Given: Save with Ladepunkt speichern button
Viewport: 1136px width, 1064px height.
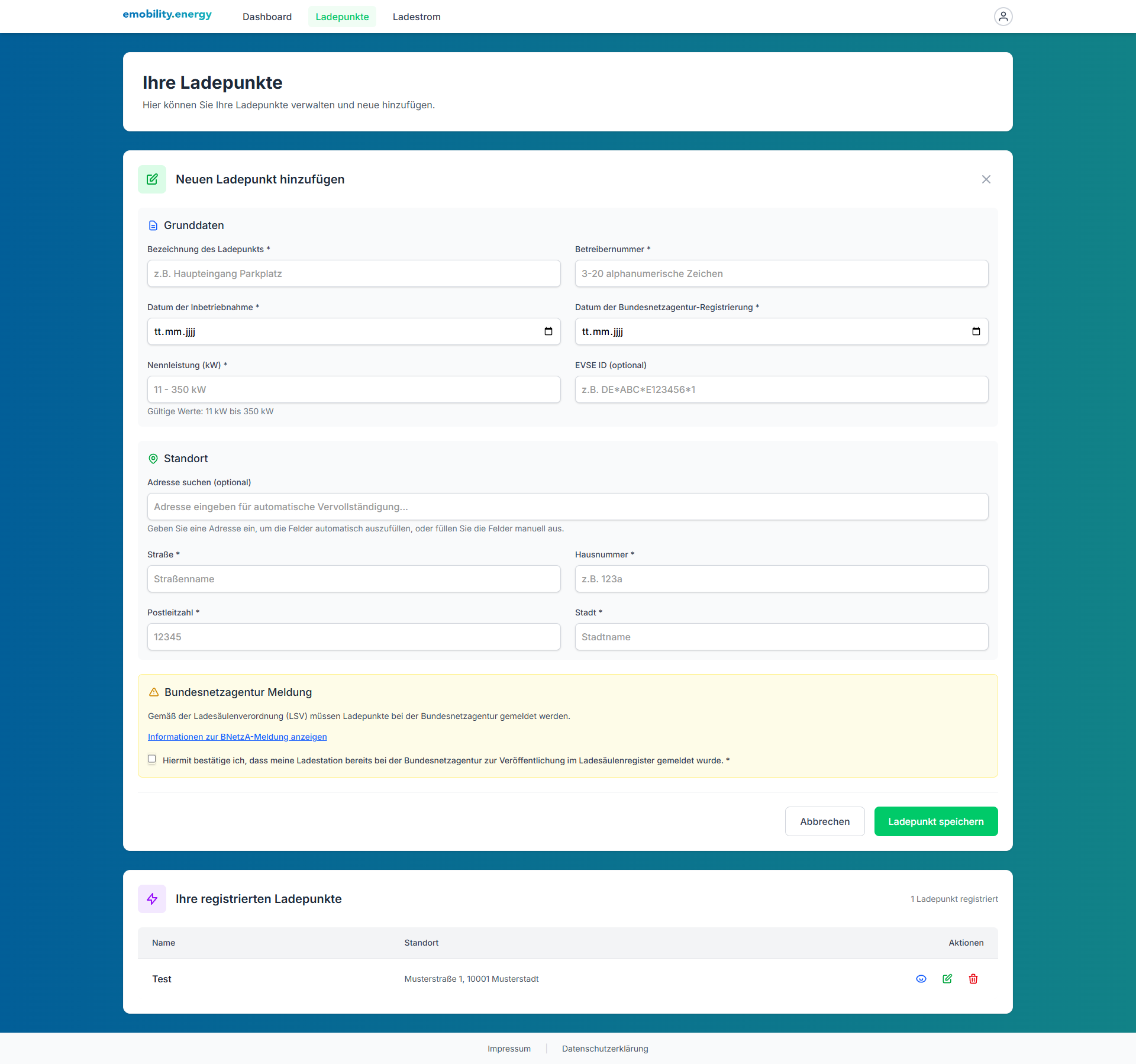Looking at the screenshot, I should point(936,821).
